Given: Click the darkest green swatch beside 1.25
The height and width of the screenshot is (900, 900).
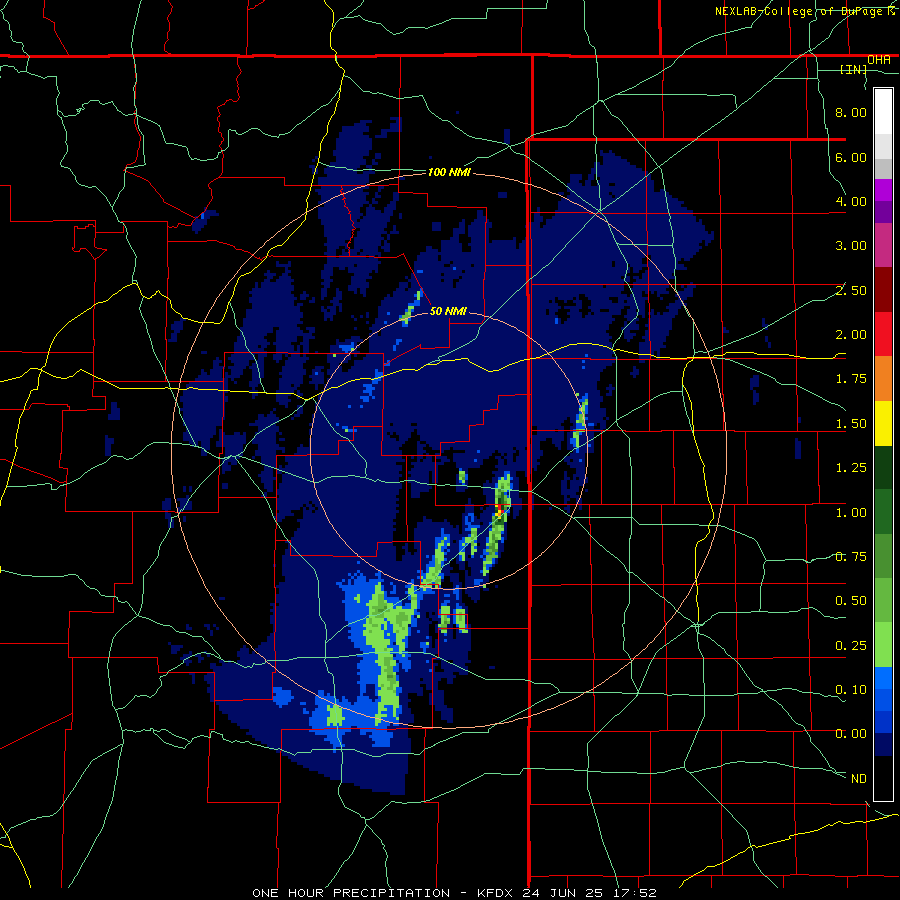Looking at the screenshot, I should click(883, 467).
